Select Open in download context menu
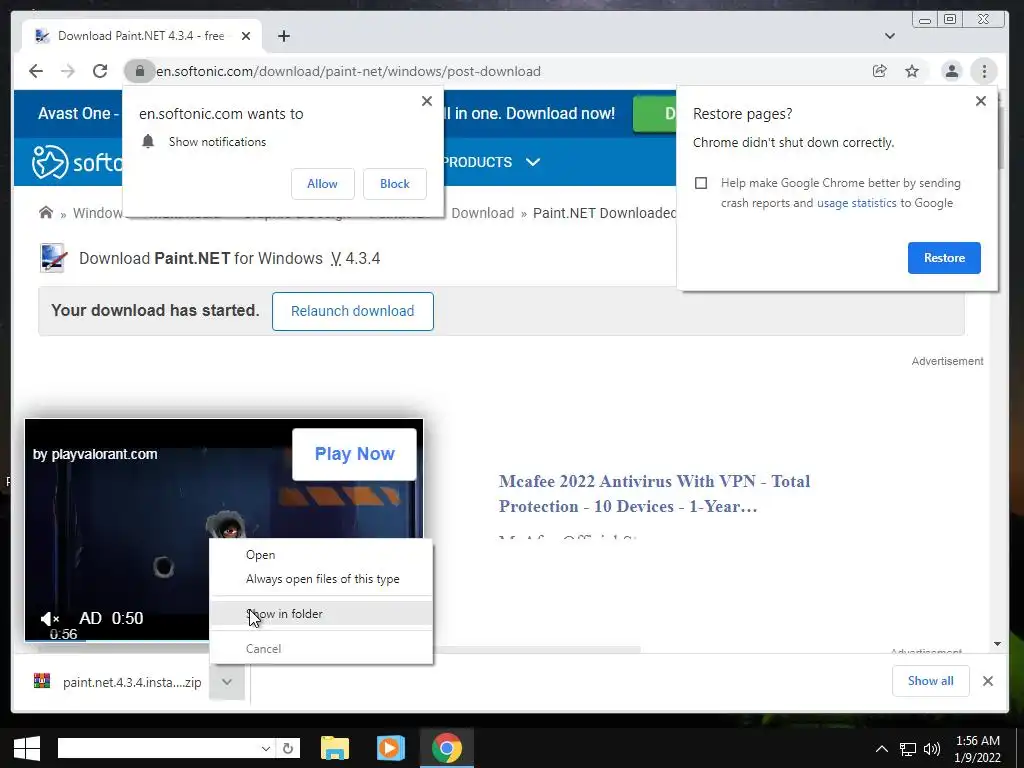 321,554
